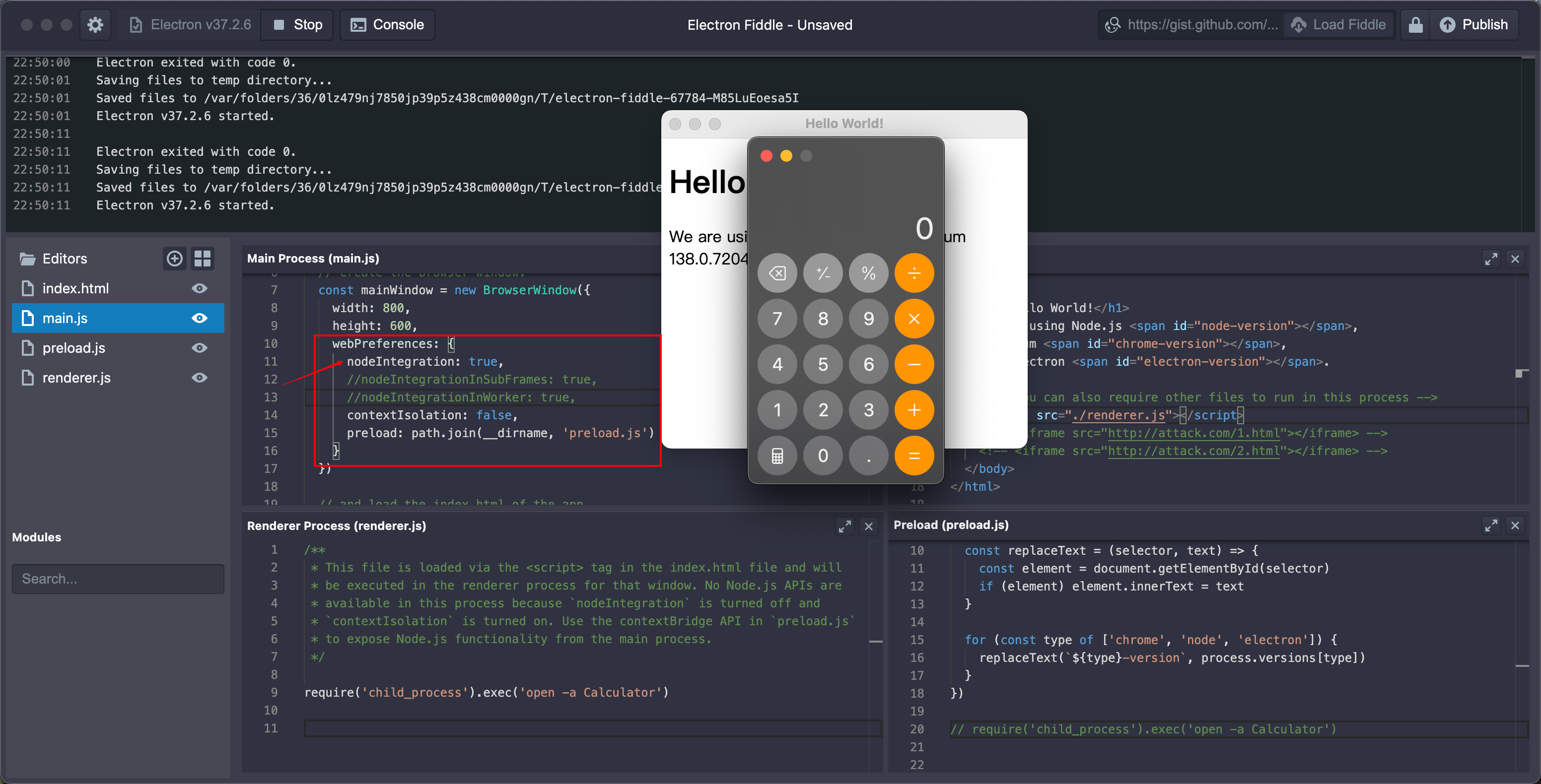
Task: Click the Preload (preload.js) pane title
Action: point(951,524)
